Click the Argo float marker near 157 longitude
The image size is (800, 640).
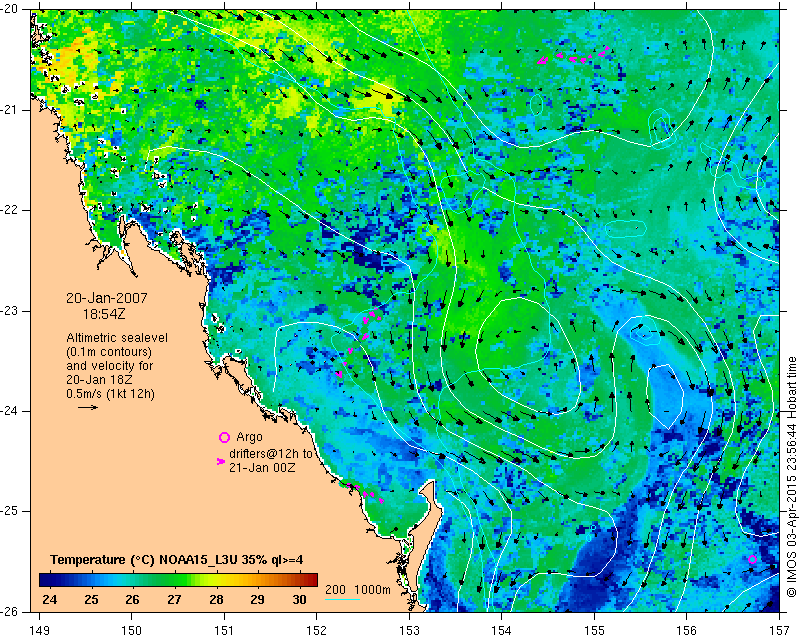coord(752,560)
